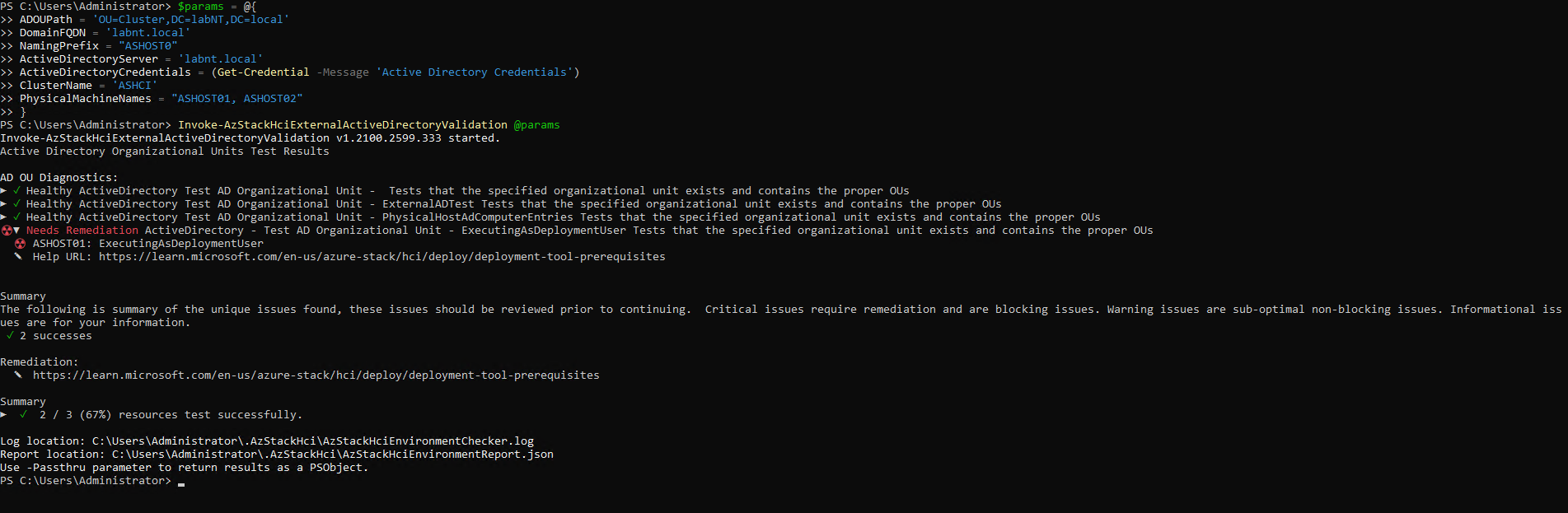The height and width of the screenshot is (513, 1568).
Task: Click 'ExternalADTest' in the second Healthy line
Action: (x=428, y=203)
